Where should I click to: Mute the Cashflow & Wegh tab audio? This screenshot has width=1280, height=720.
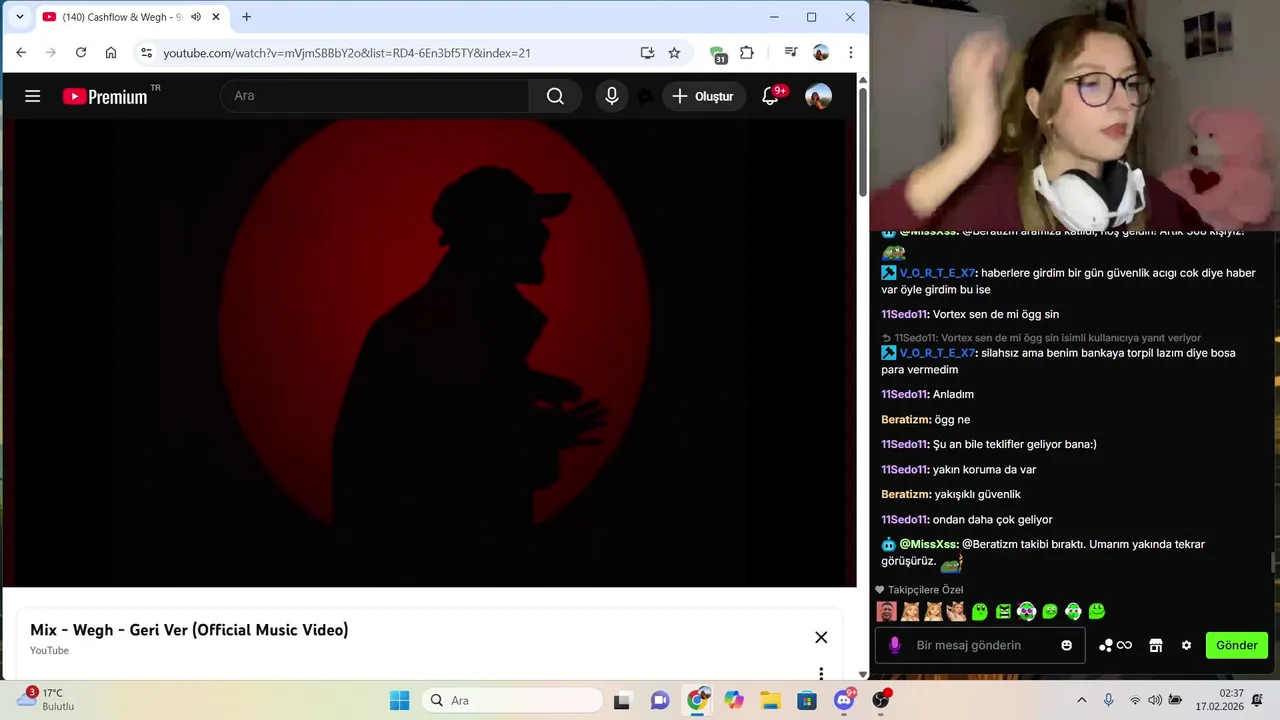pos(195,17)
